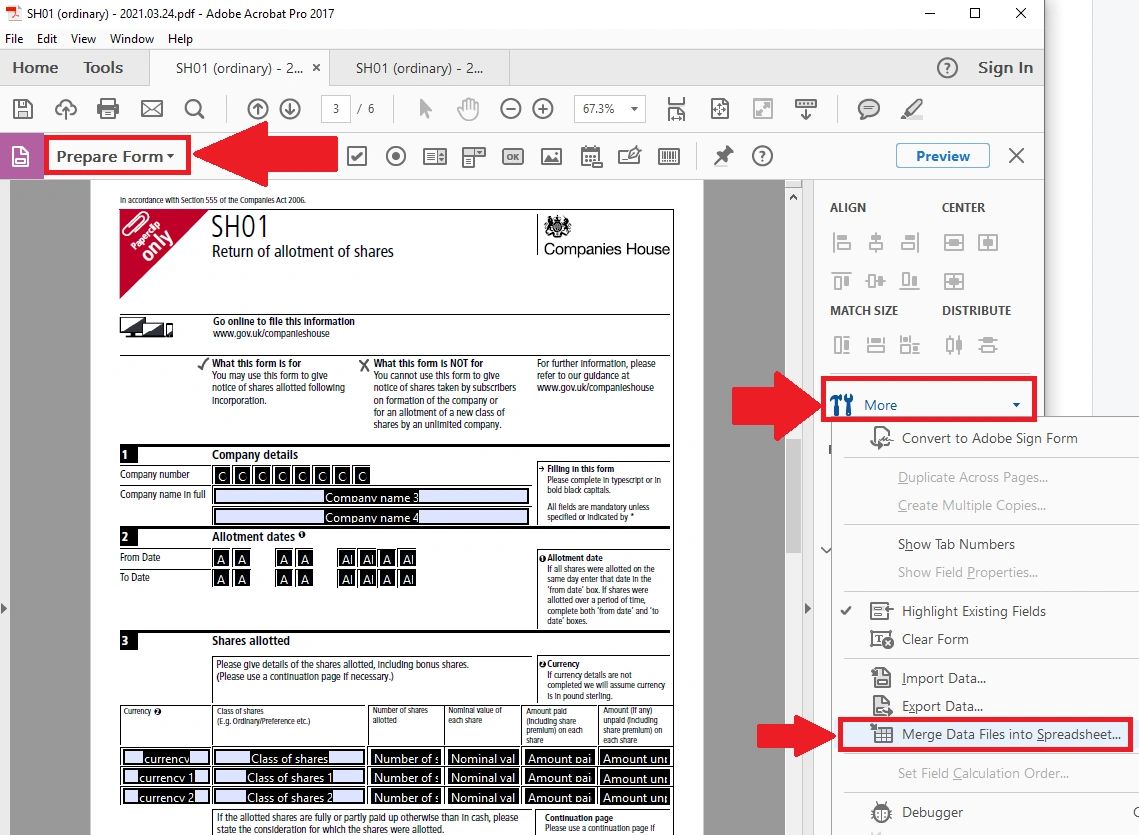Choose Import Data option
The image size is (1139, 835).
click(943, 679)
